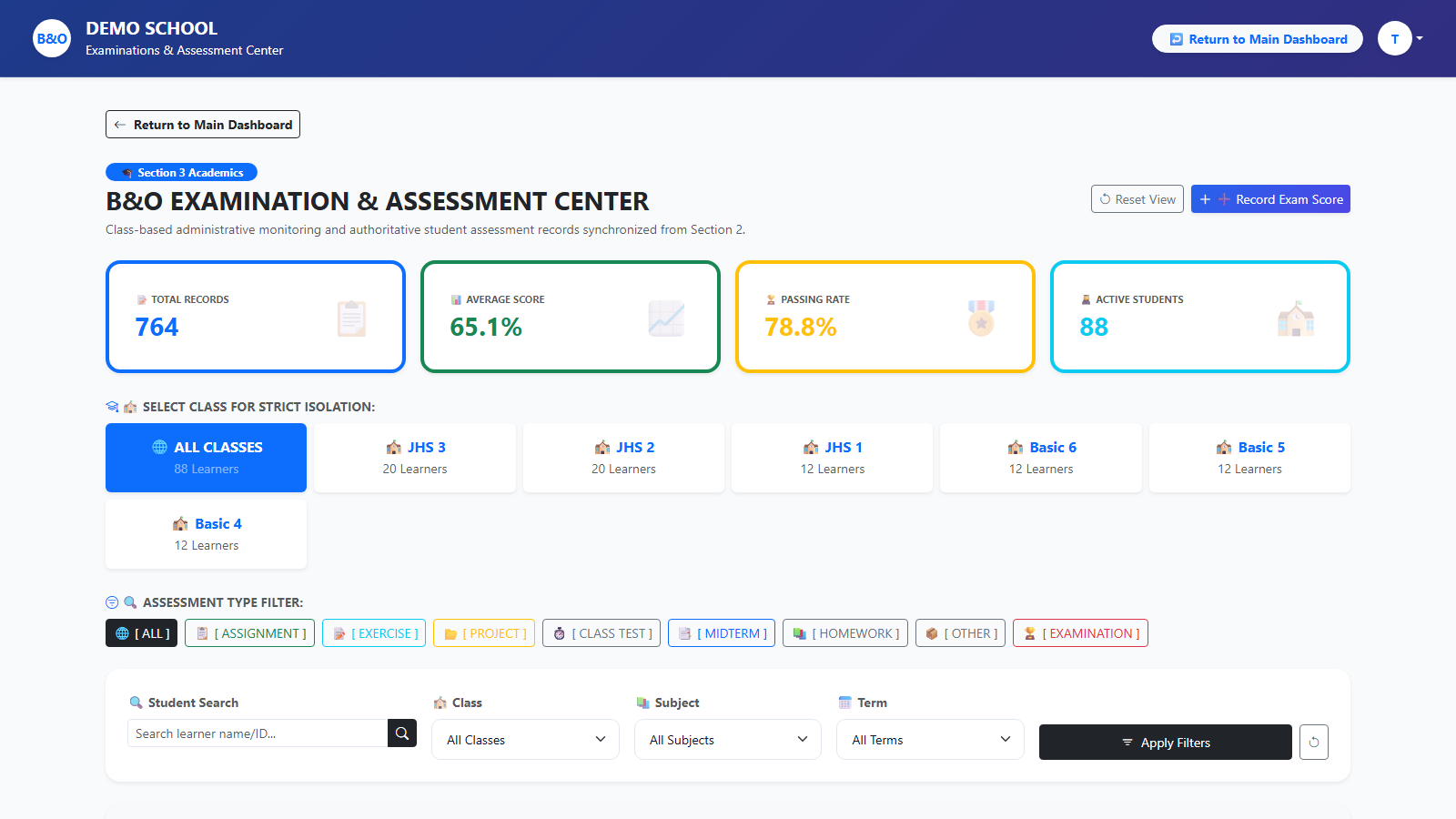Toggle the MIDTERM assessment filter
The height and width of the screenshot is (819, 1456).
722,633
